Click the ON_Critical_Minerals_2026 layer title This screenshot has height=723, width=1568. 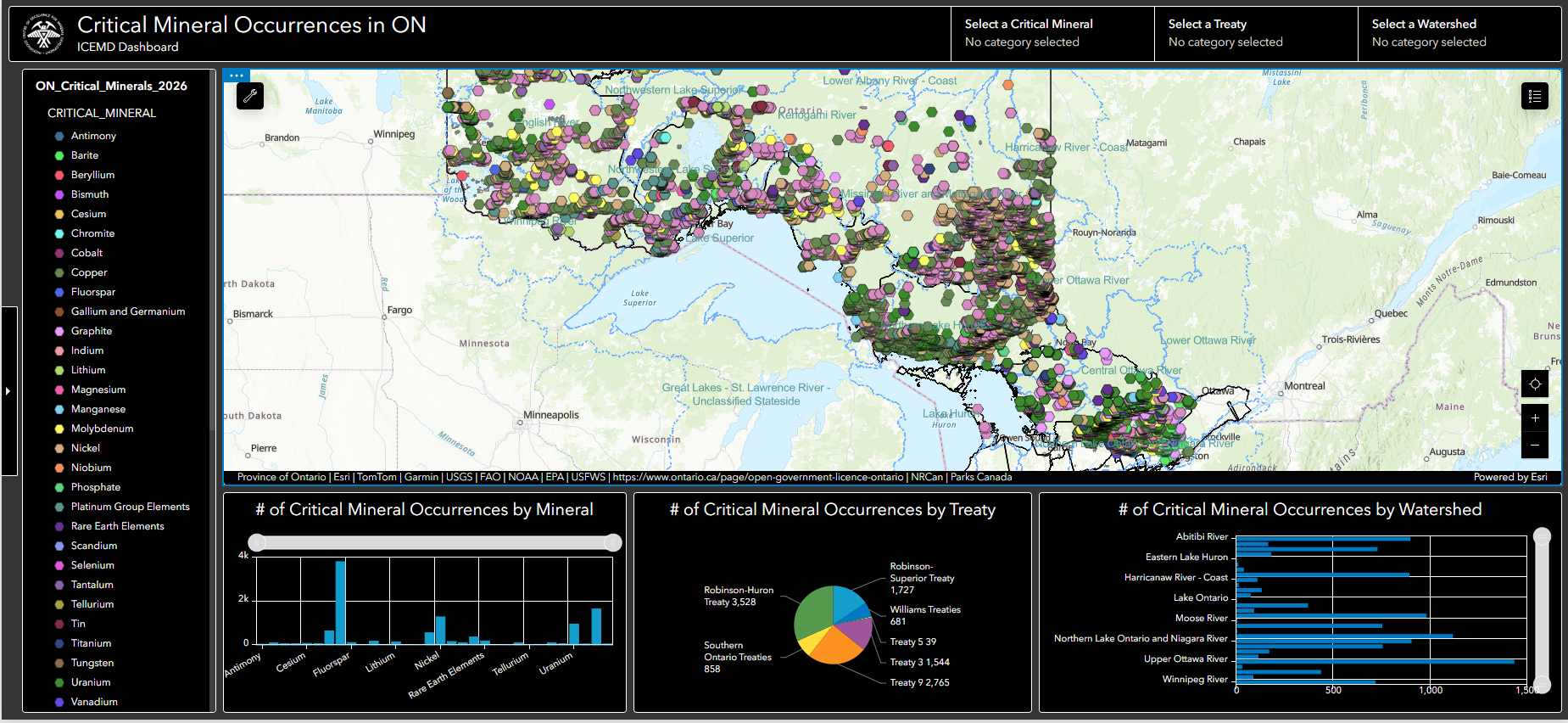111,86
